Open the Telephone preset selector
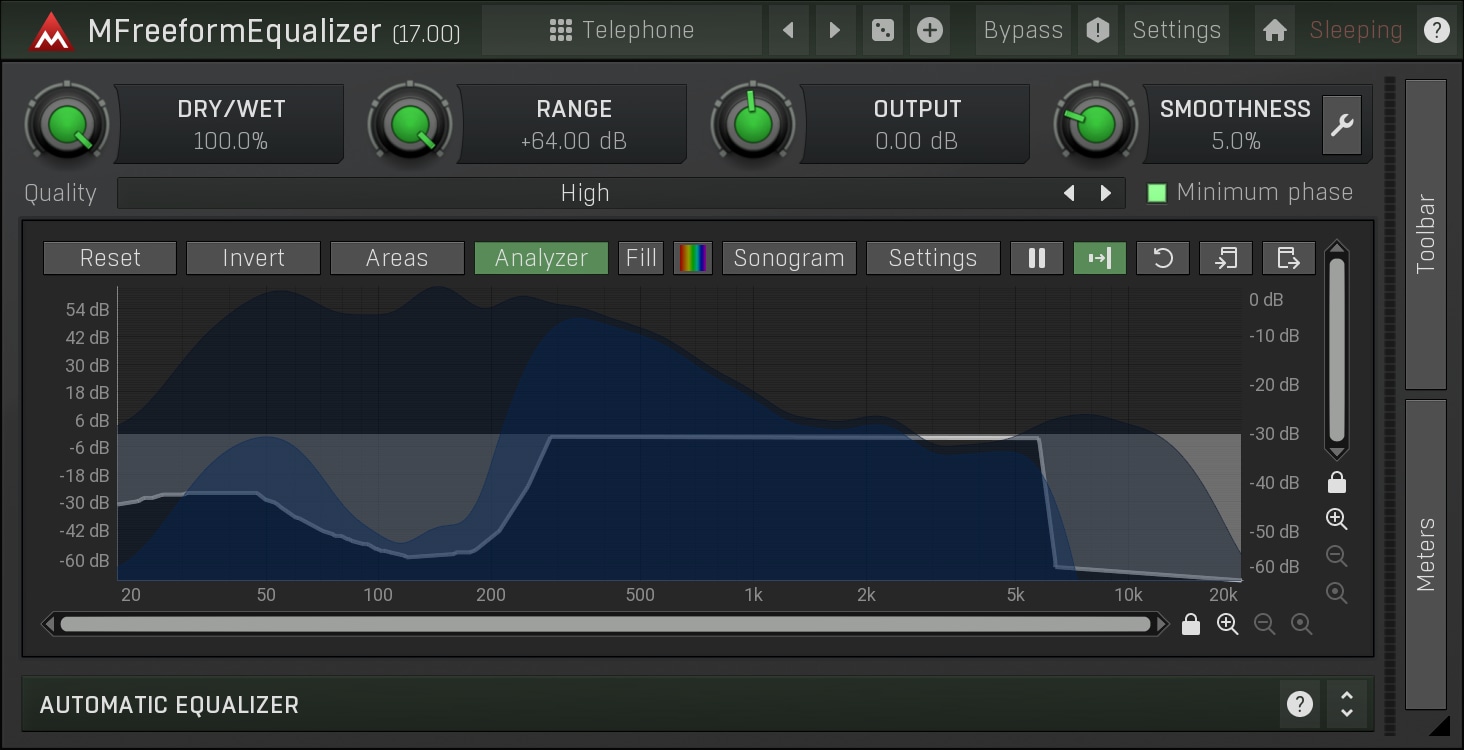Image resolution: width=1464 pixels, height=750 pixels. coord(621,30)
